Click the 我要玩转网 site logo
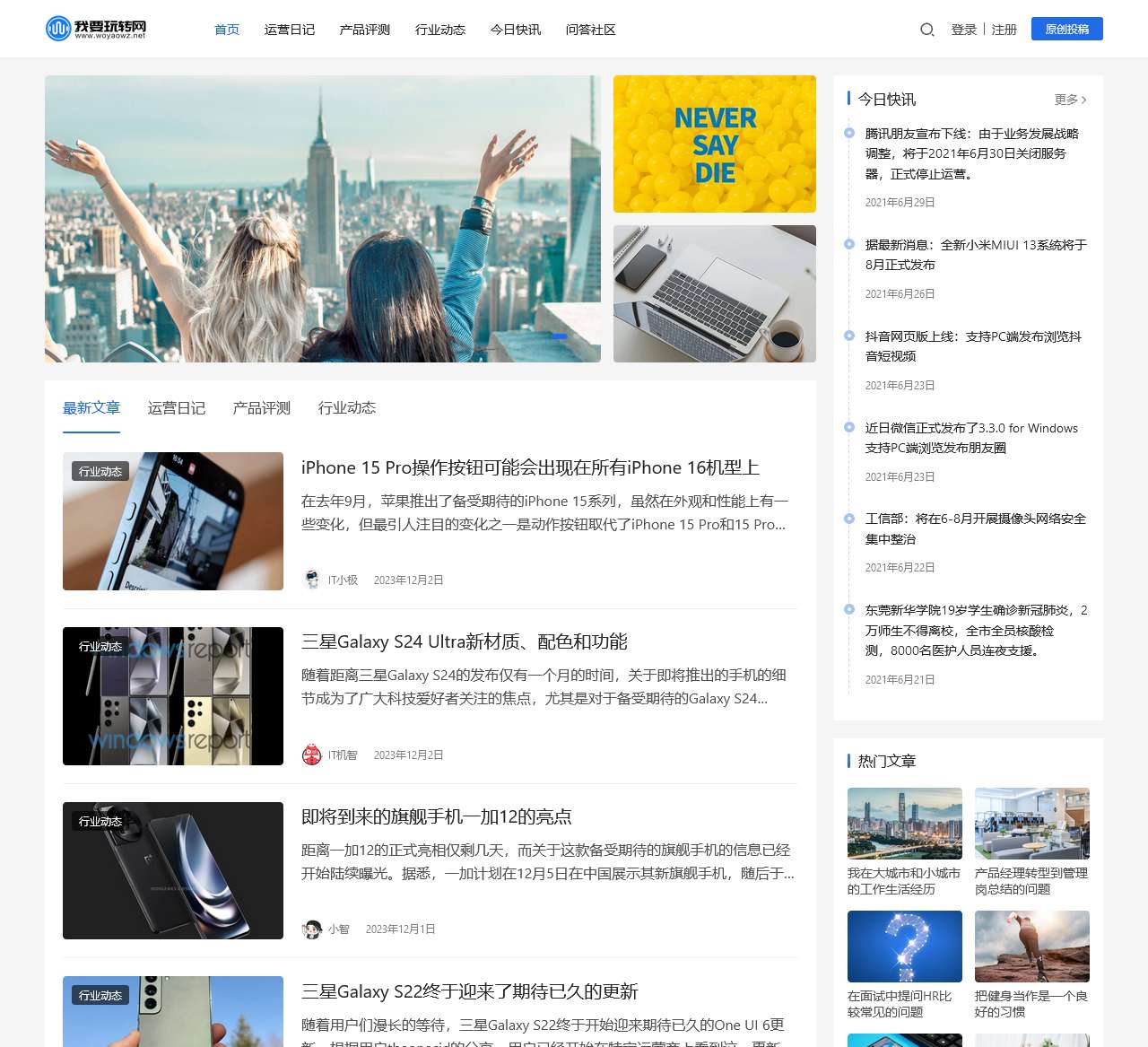This screenshot has height=1047, width=1148. pos(96,29)
